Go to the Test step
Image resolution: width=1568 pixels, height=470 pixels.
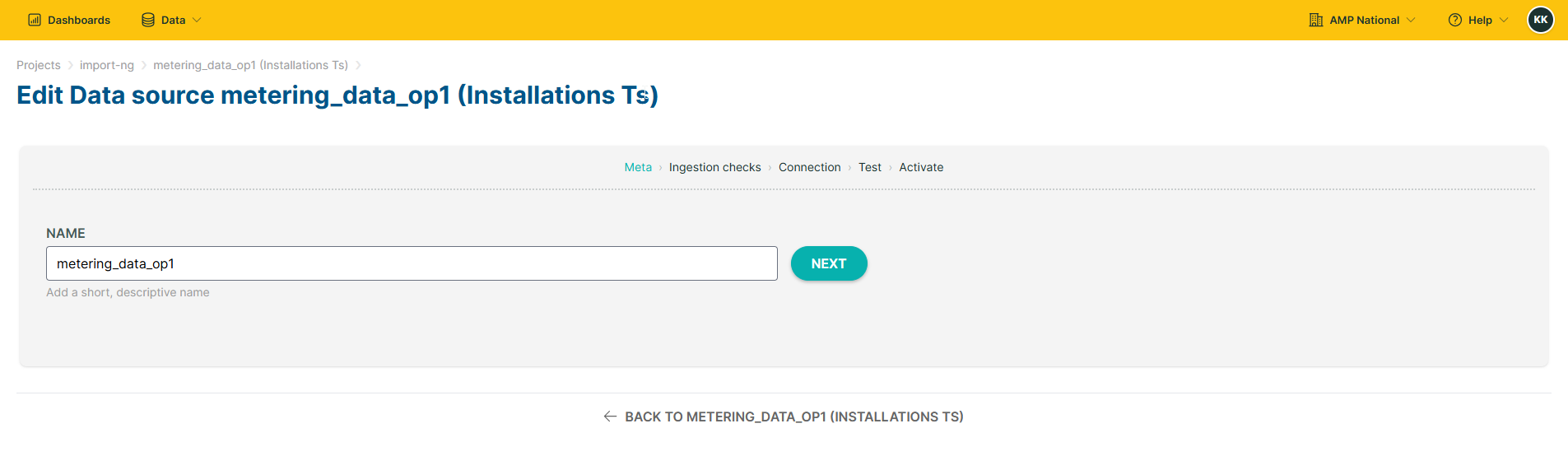click(x=870, y=167)
